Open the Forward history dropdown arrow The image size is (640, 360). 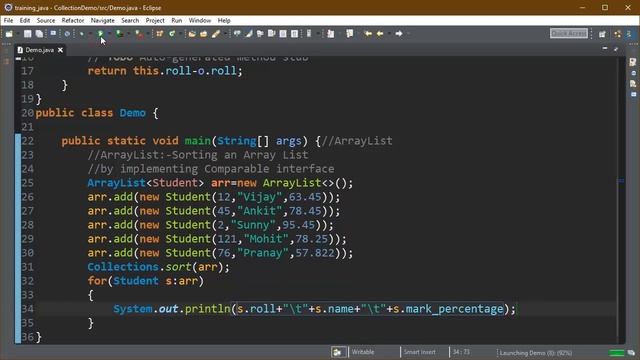408,33
